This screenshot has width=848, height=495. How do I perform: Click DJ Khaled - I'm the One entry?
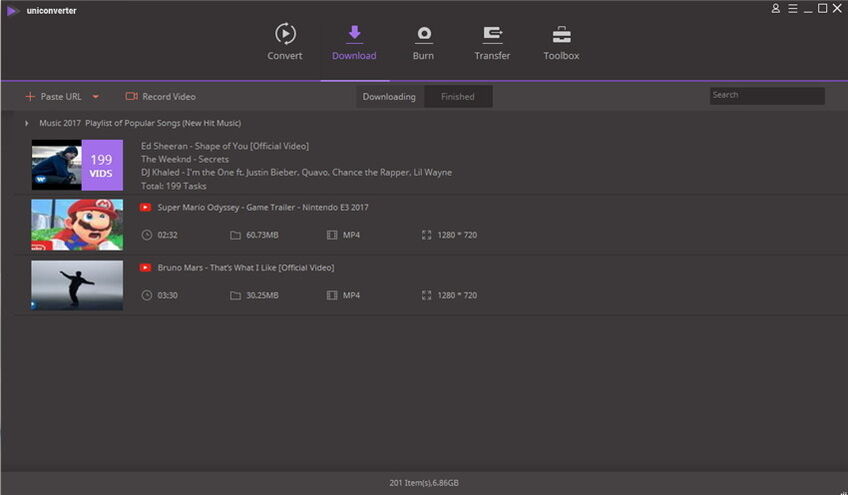click(x=296, y=173)
